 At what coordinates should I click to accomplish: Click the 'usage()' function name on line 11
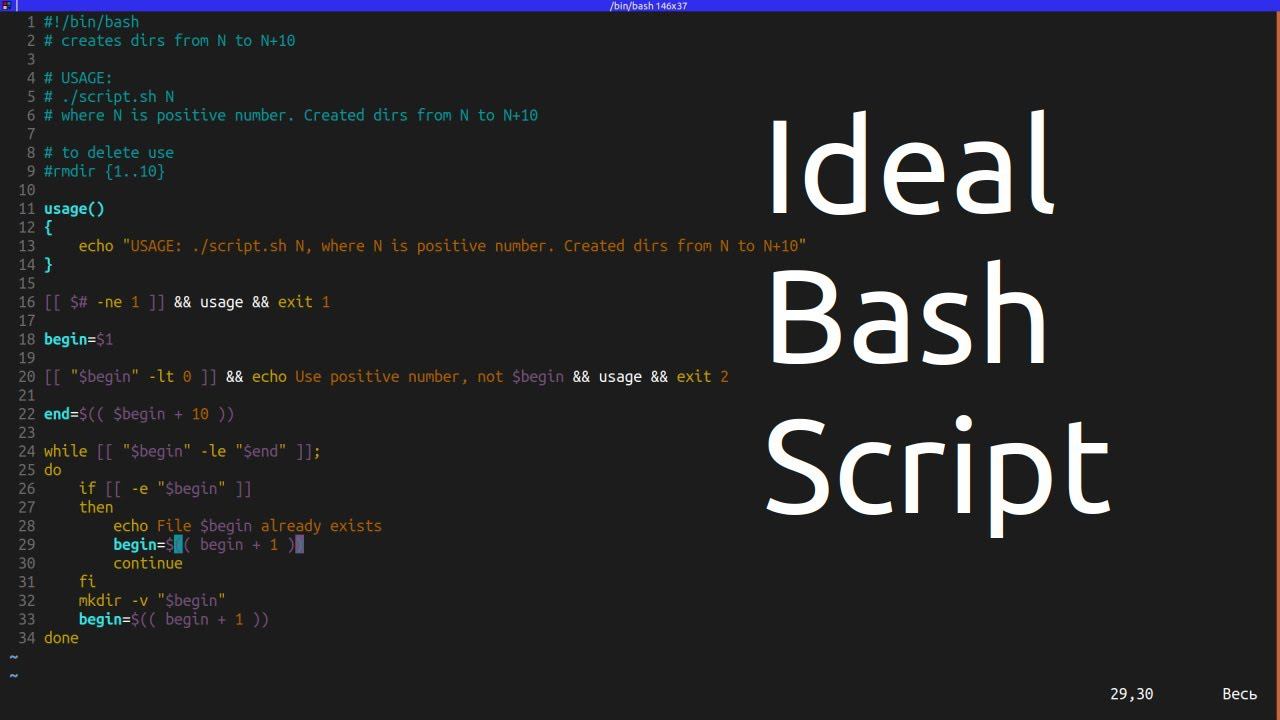click(74, 209)
